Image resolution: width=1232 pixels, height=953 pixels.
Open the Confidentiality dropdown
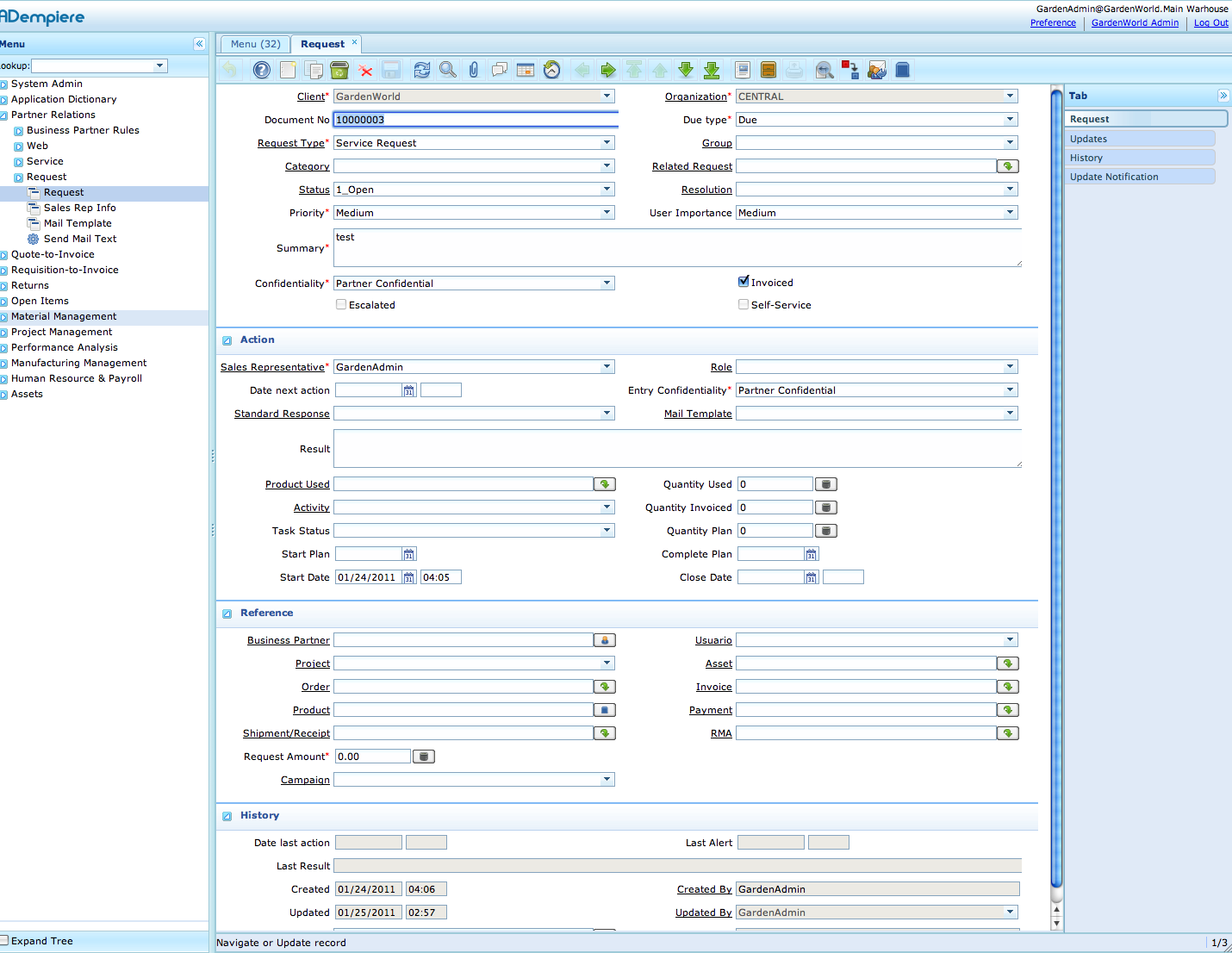click(607, 283)
